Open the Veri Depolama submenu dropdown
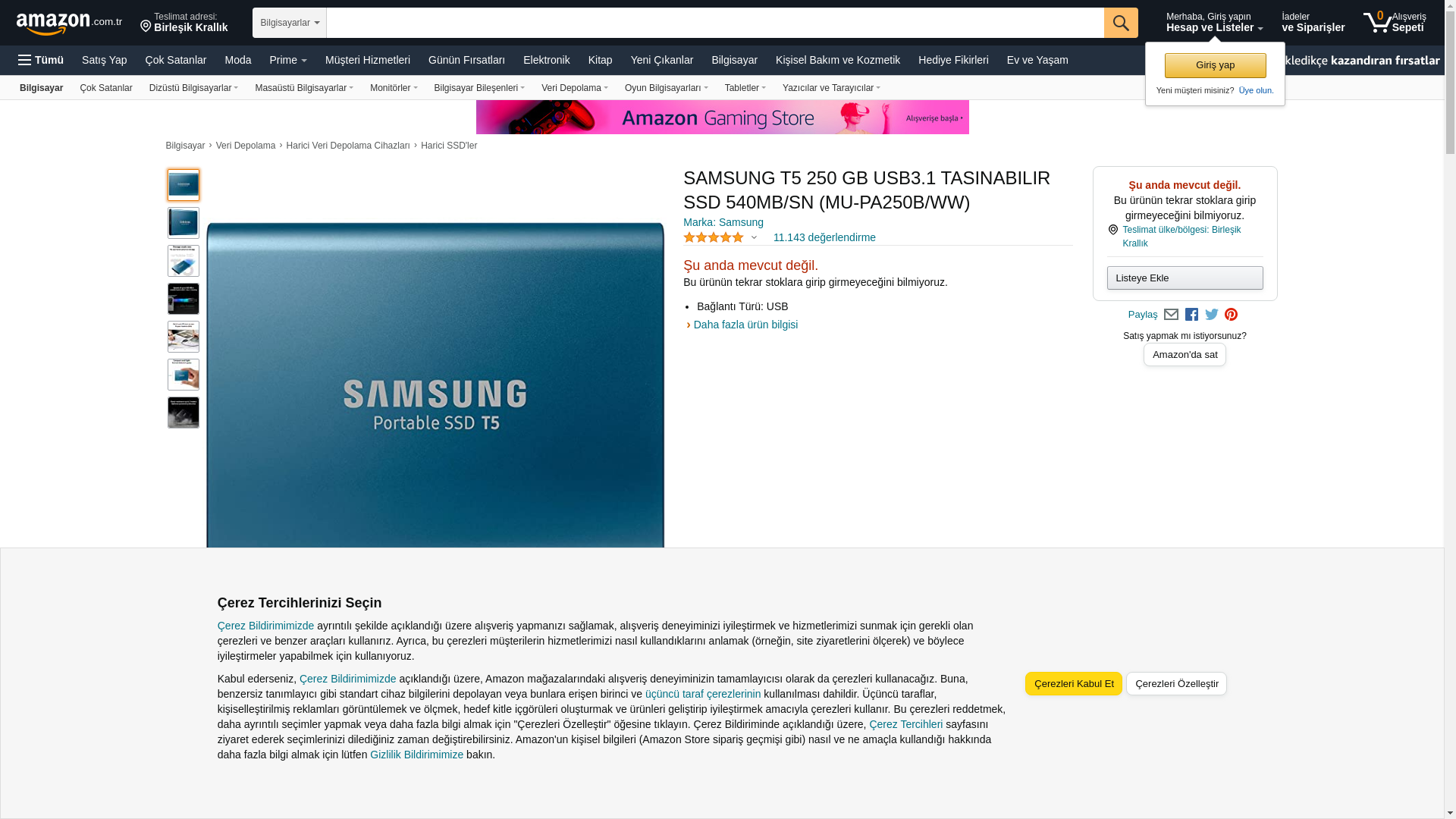This screenshot has width=1456, height=819. click(574, 88)
